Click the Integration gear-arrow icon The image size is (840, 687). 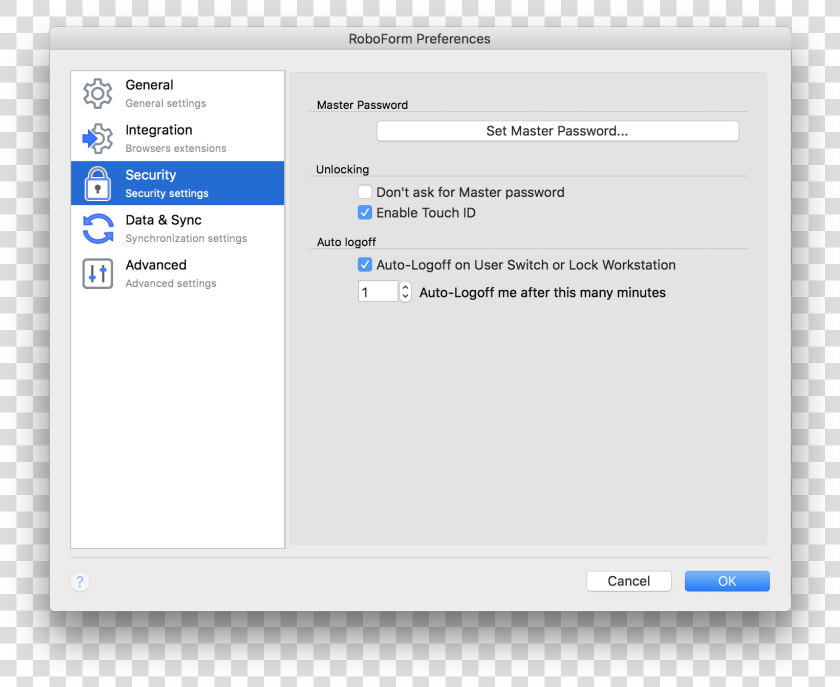pyautogui.click(x=98, y=139)
